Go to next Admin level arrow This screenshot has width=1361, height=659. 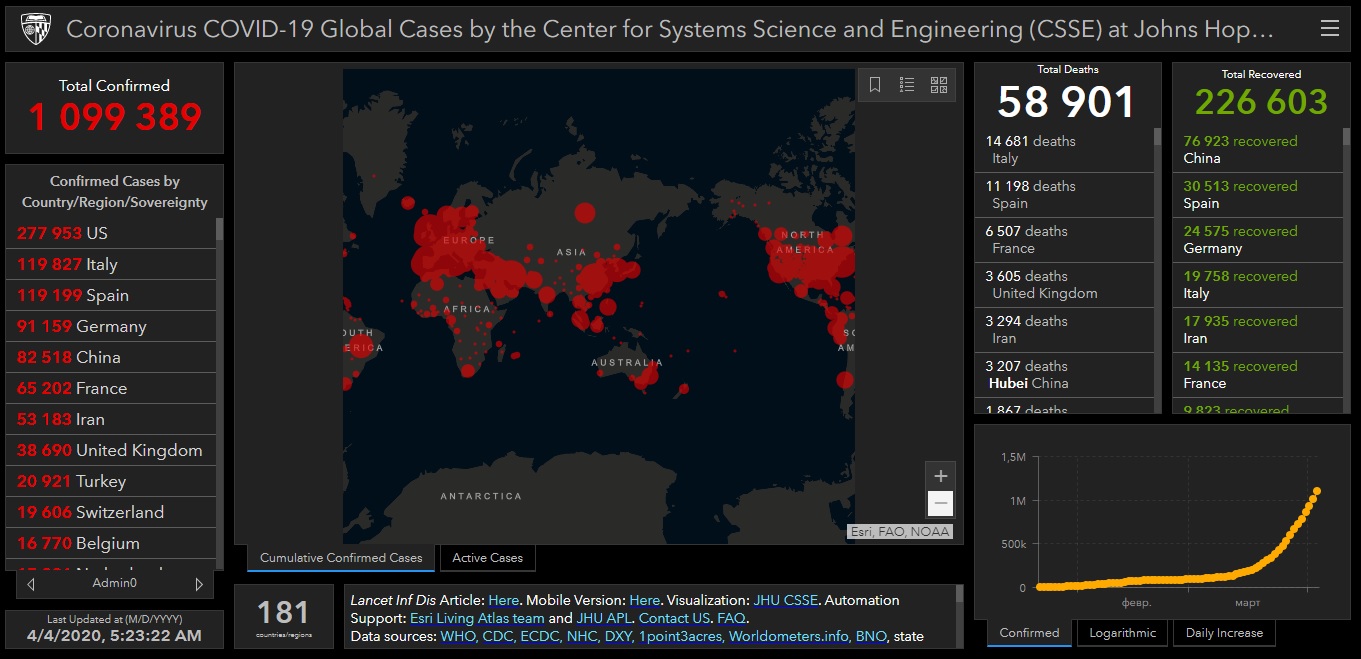pos(199,584)
